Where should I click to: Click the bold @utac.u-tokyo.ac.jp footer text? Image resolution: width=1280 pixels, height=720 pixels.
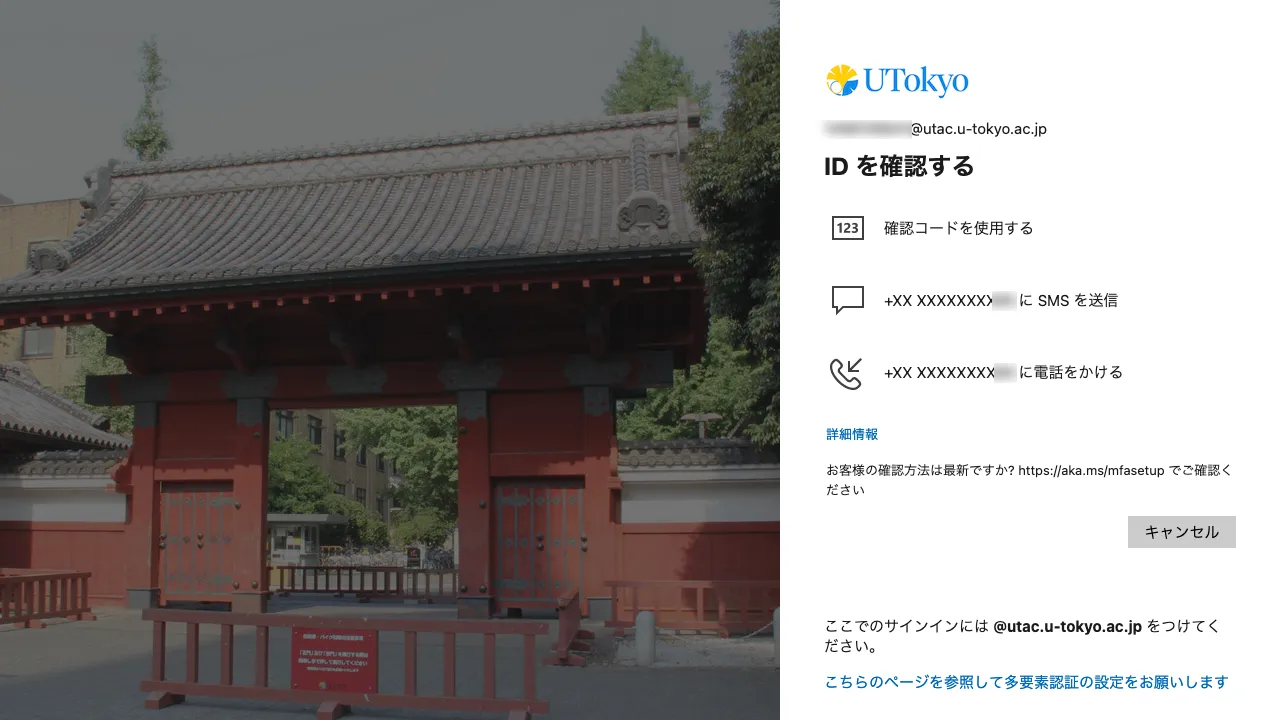(1067, 627)
